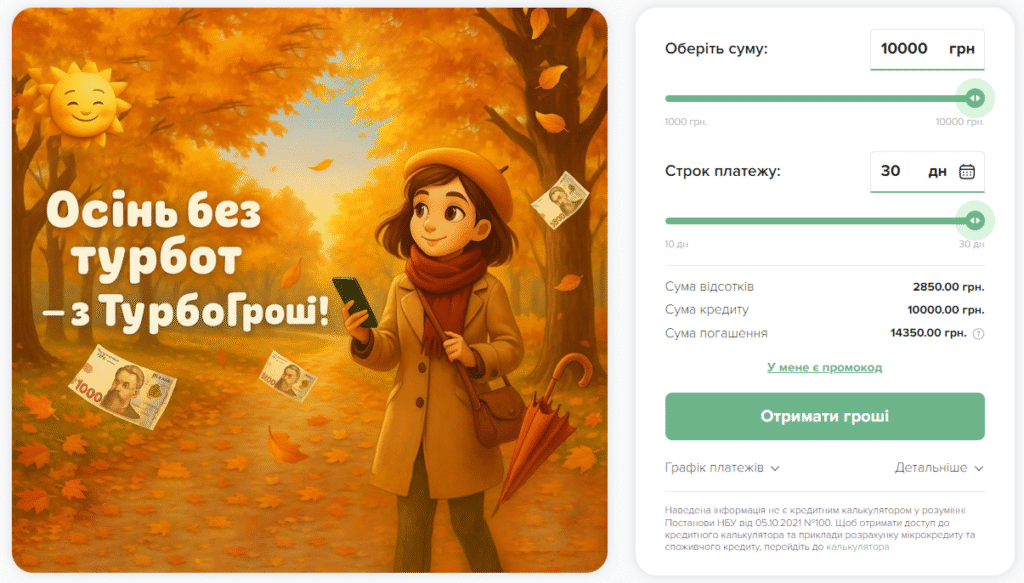This screenshot has height=583, width=1024.
Task: Click the 1000 грн. minimum label
Action: 686,122
